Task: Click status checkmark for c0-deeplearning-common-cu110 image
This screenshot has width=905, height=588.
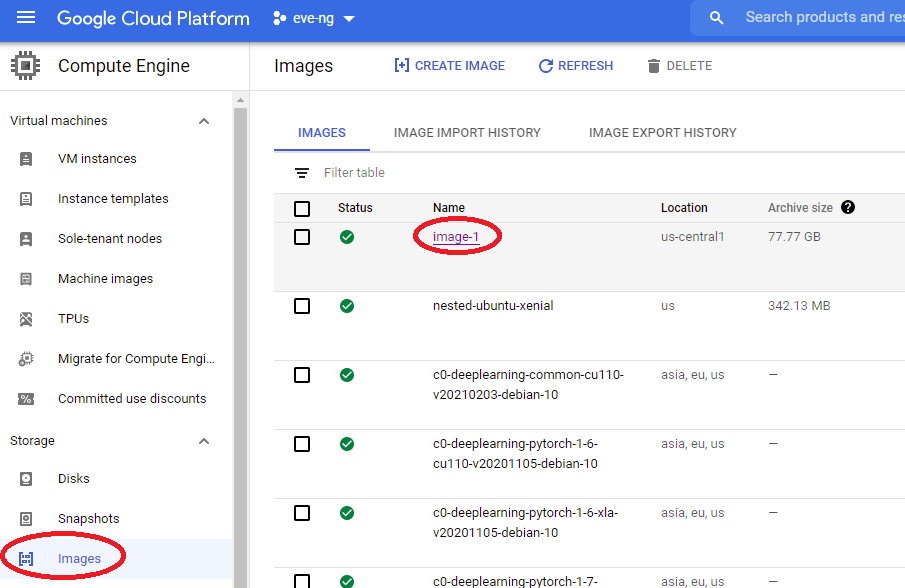Action: tap(347, 375)
